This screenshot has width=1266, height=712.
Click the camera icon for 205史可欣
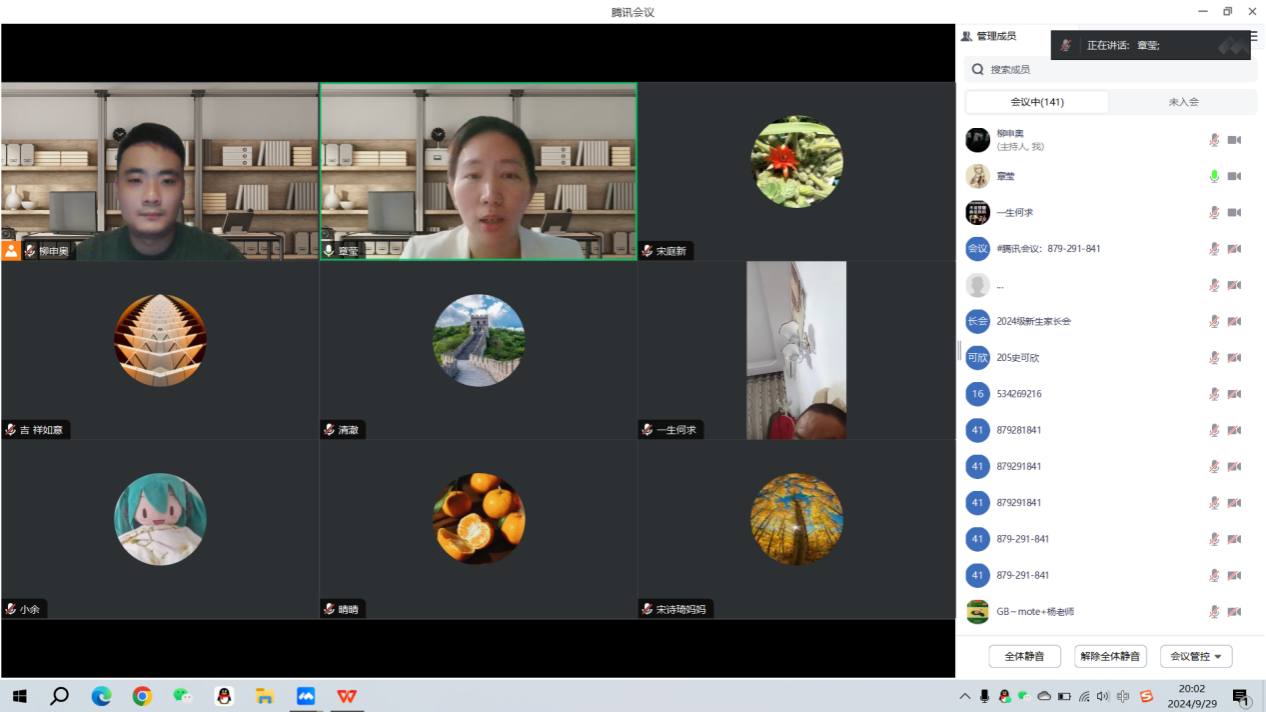tap(1234, 358)
